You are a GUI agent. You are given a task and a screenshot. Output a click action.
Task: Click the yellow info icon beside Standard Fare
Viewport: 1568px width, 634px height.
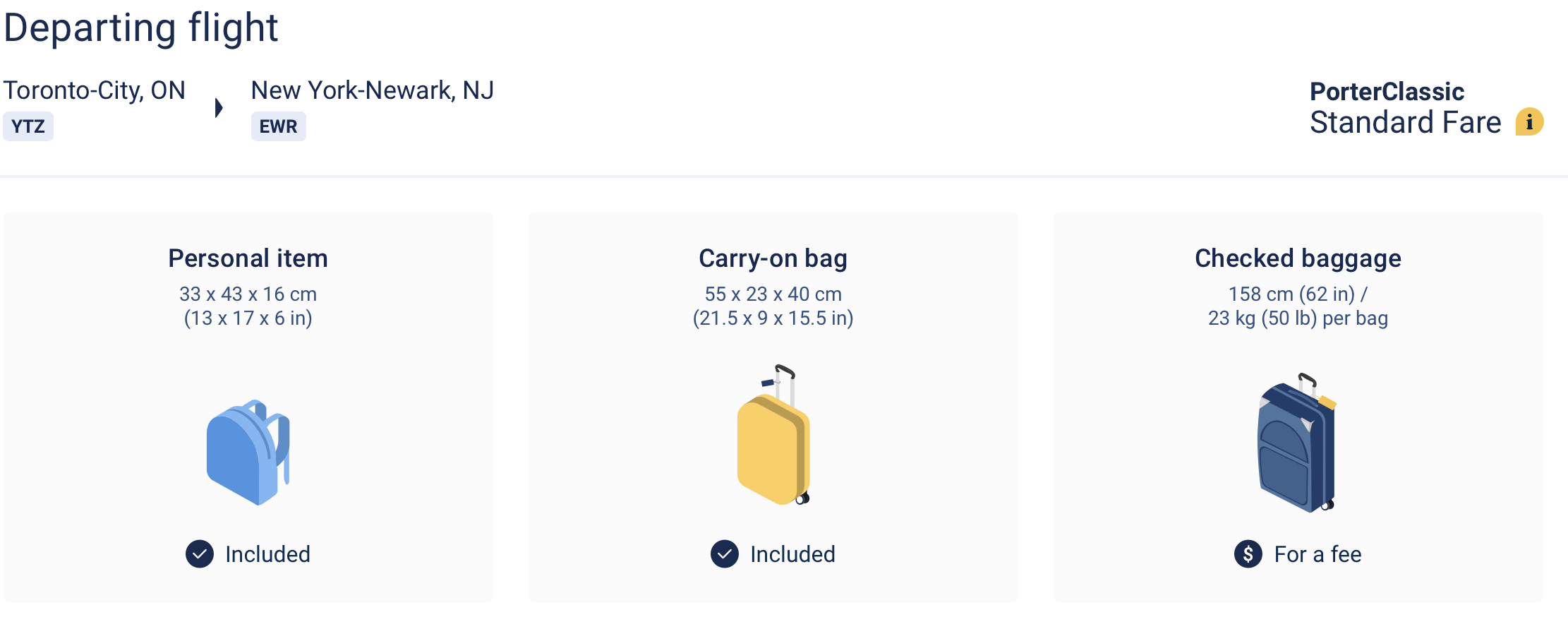tap(1529, 122)
